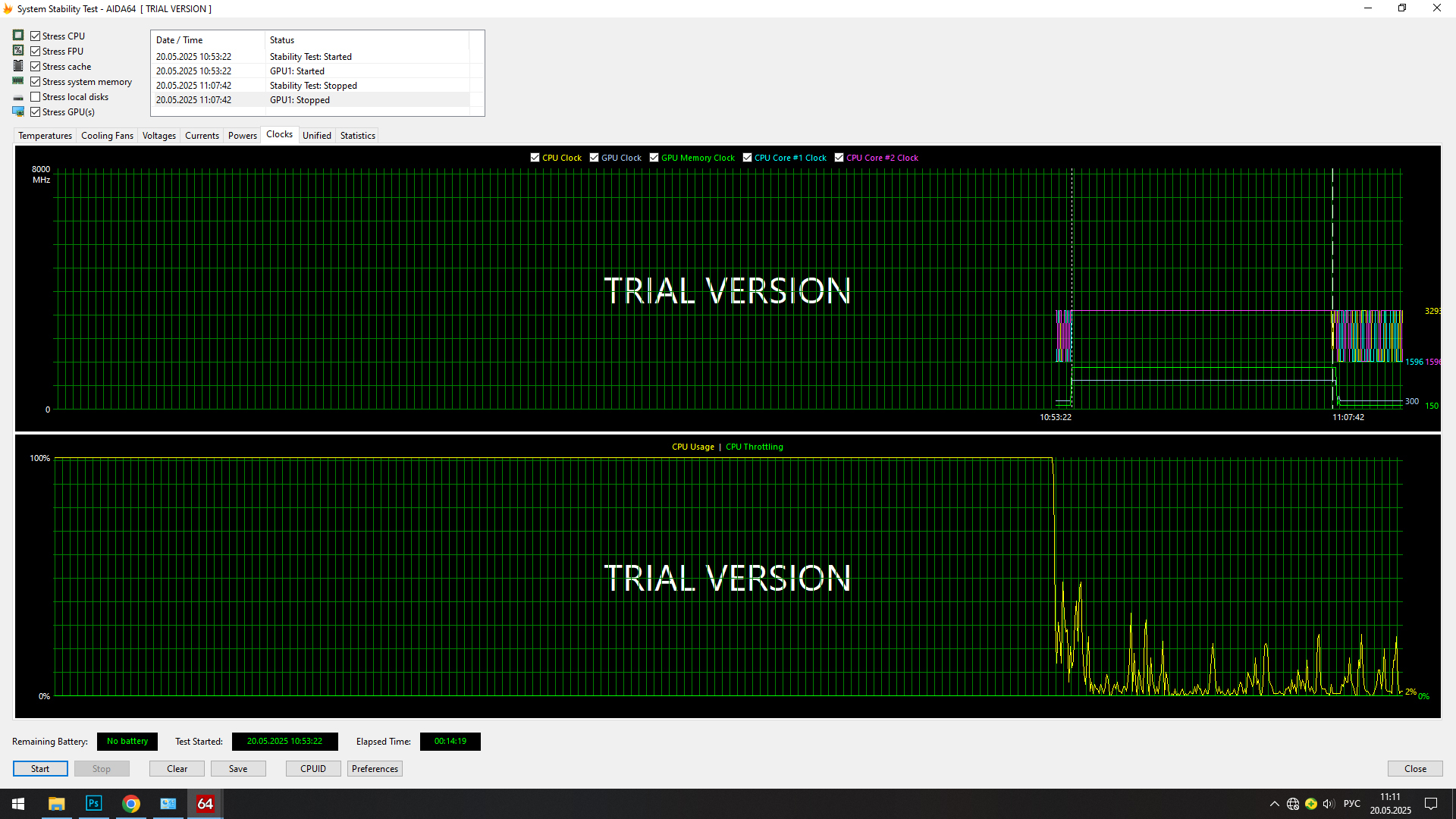Click the round yellow-green icon in the system tray
1456x819 pixels.
(x=1311, y=804)
